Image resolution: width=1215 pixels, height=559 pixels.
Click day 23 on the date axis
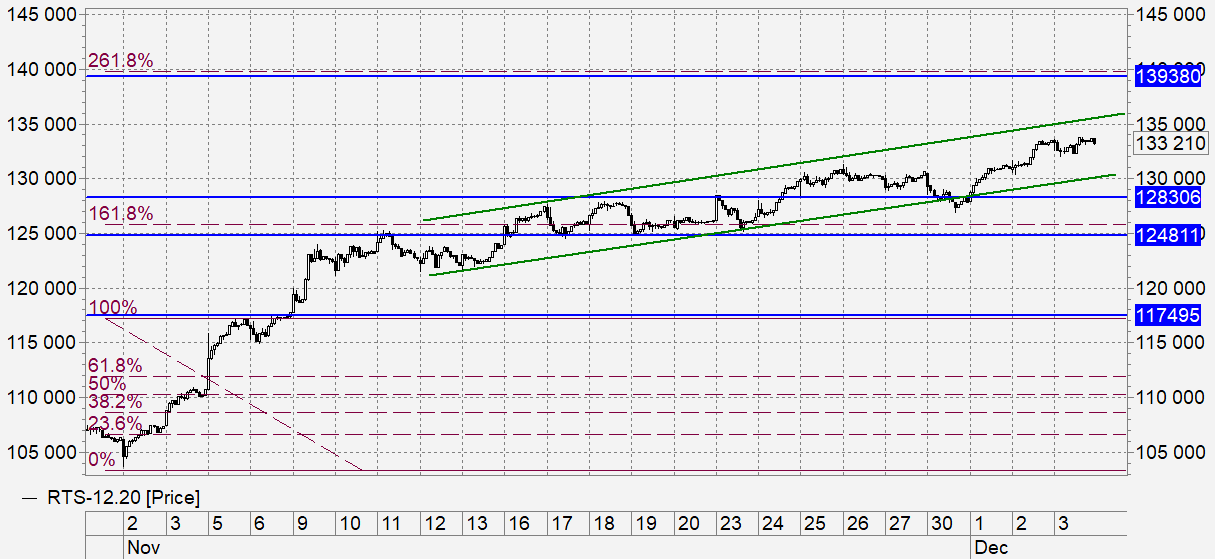point(732,524)
